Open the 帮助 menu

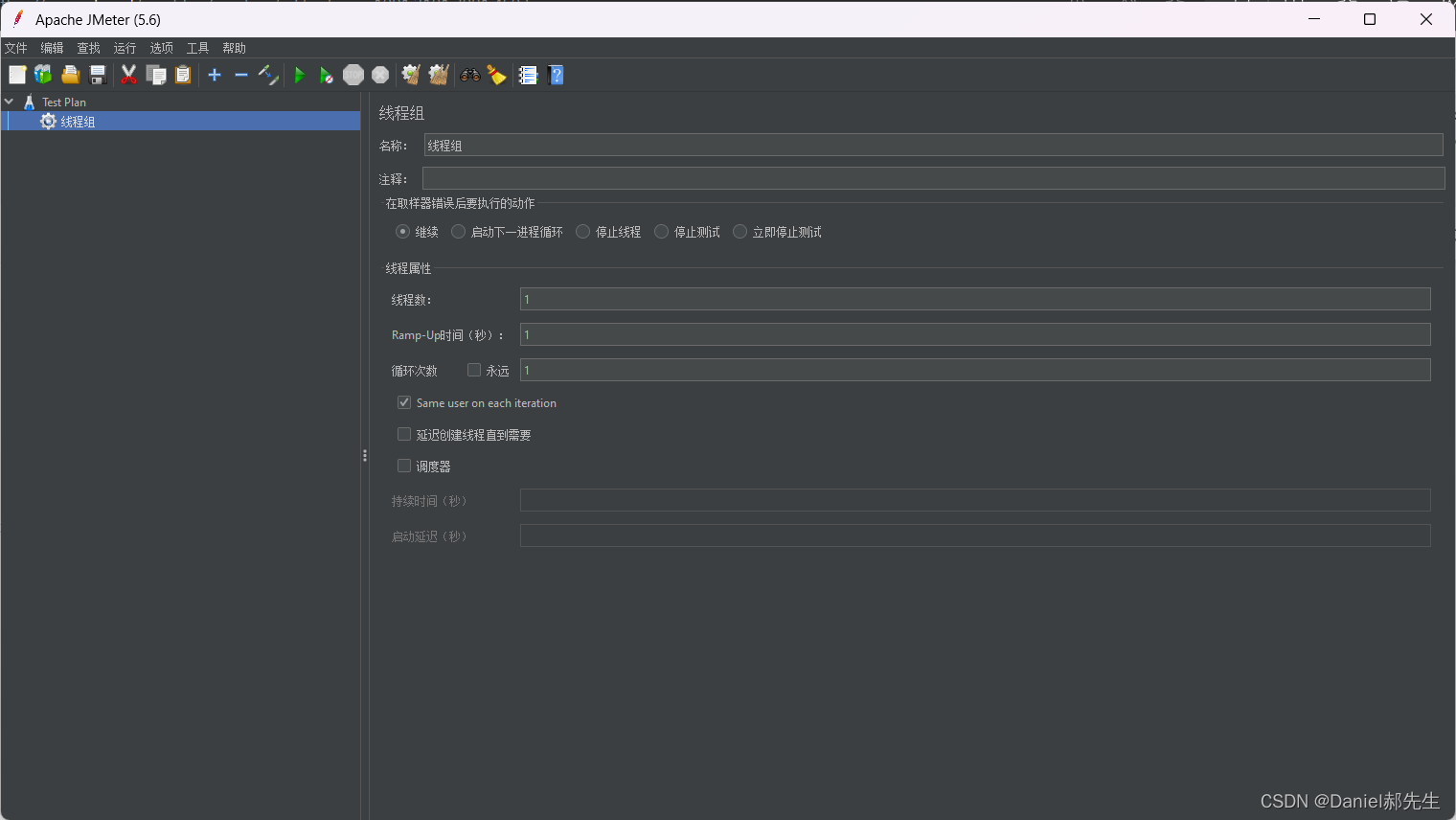pyautogui.click(x=234, y=48)
